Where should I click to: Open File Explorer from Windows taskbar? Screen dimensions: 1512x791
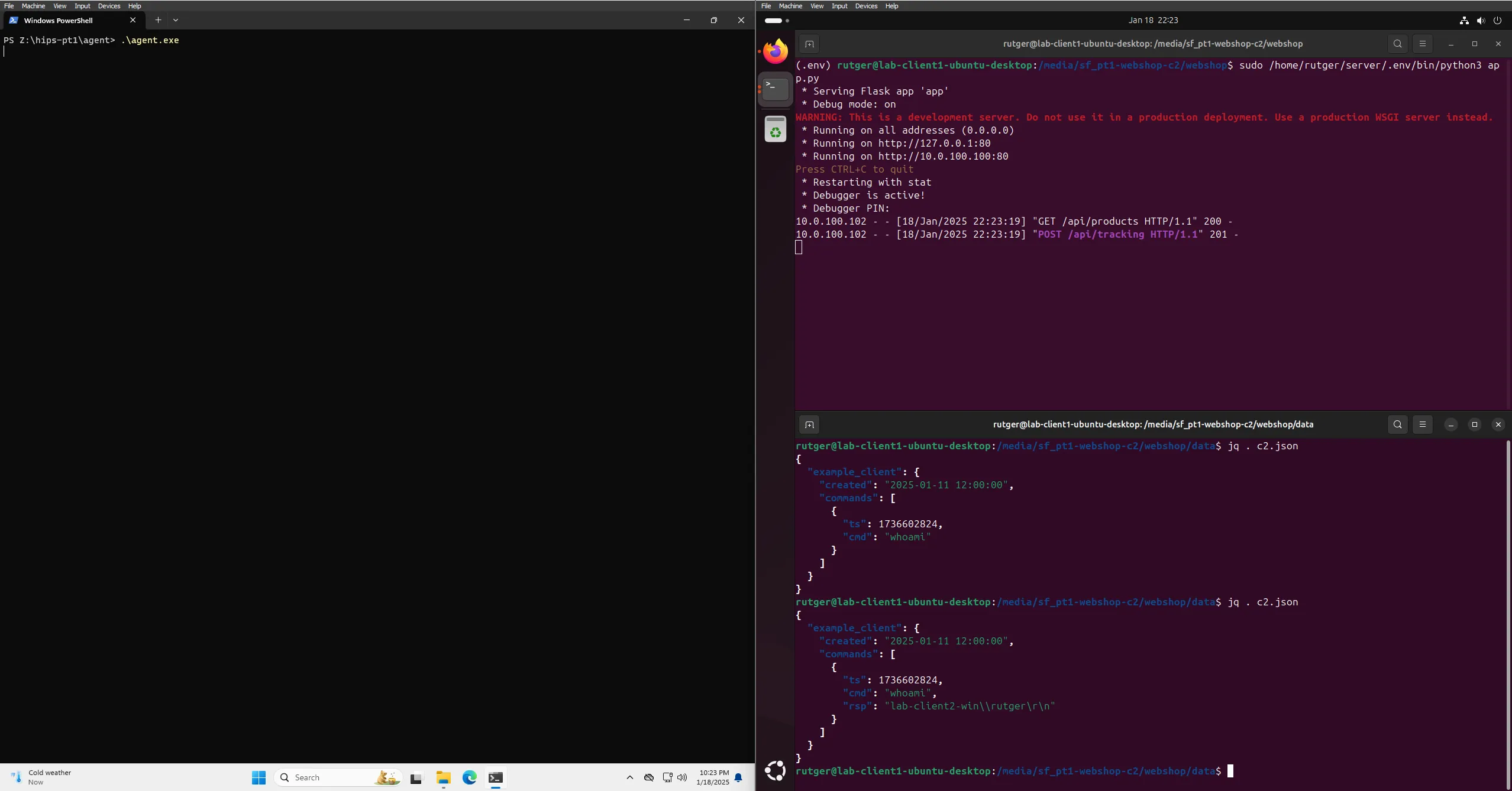tap(443, 777)
